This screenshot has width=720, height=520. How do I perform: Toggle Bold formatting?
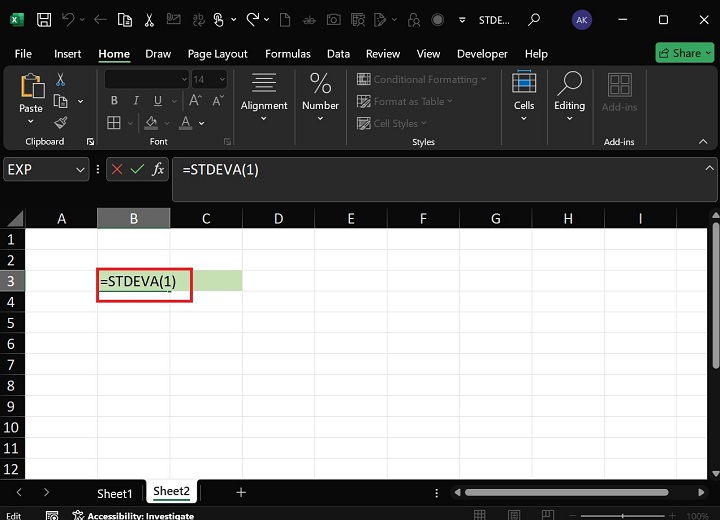point(114,101)
